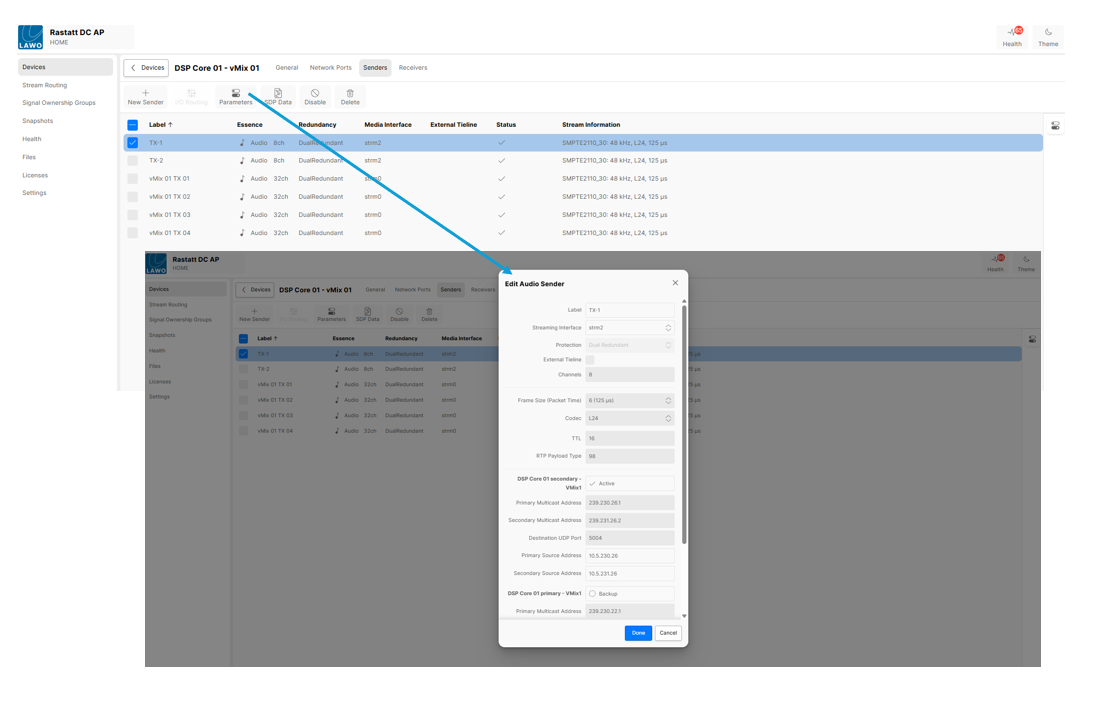Close the Edit Audio Sender dialog
1108x720 pixels.
tap(675, 283)
